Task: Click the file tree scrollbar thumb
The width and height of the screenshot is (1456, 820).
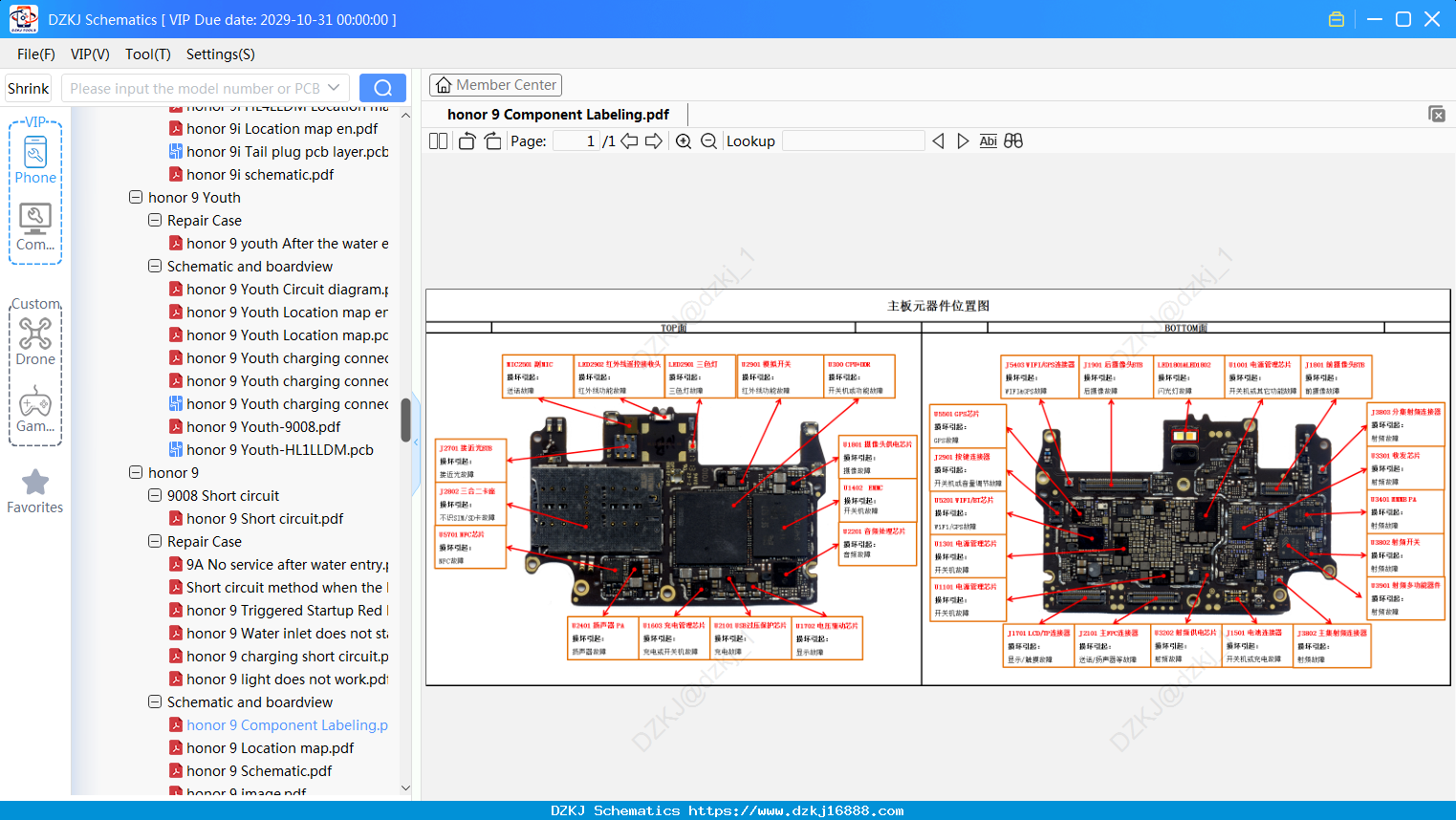Action: click(x=405, y=420)
